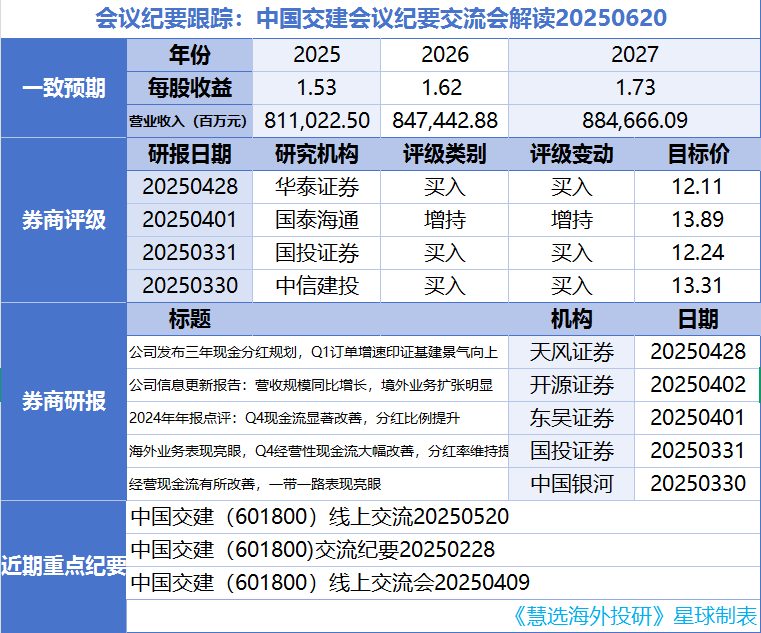Select the 营业收入（百万元）label
The height and width of the screenshot is (633, 761).
(x=190, y=121)
